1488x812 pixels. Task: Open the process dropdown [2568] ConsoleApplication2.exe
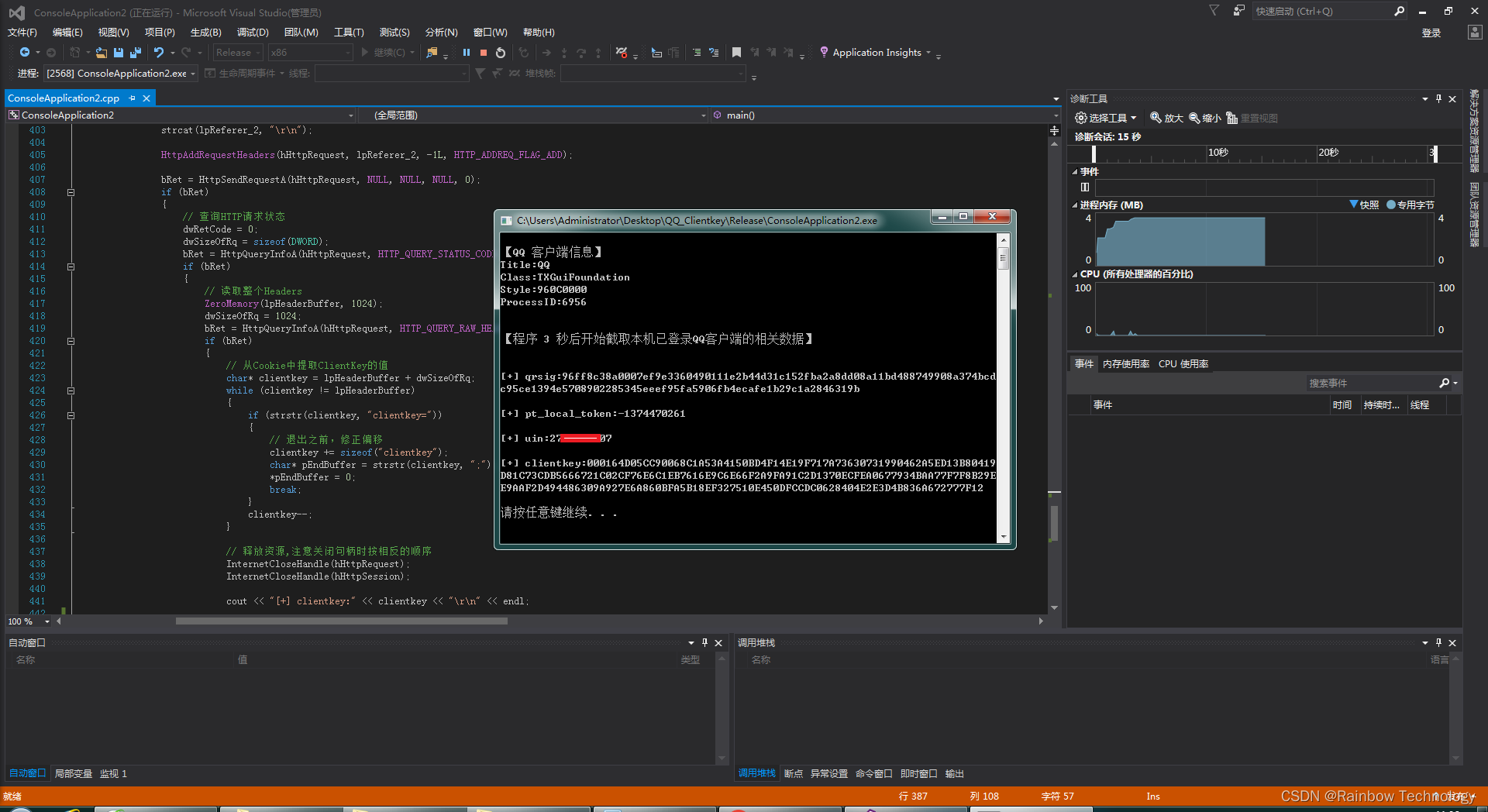(121, 73)
